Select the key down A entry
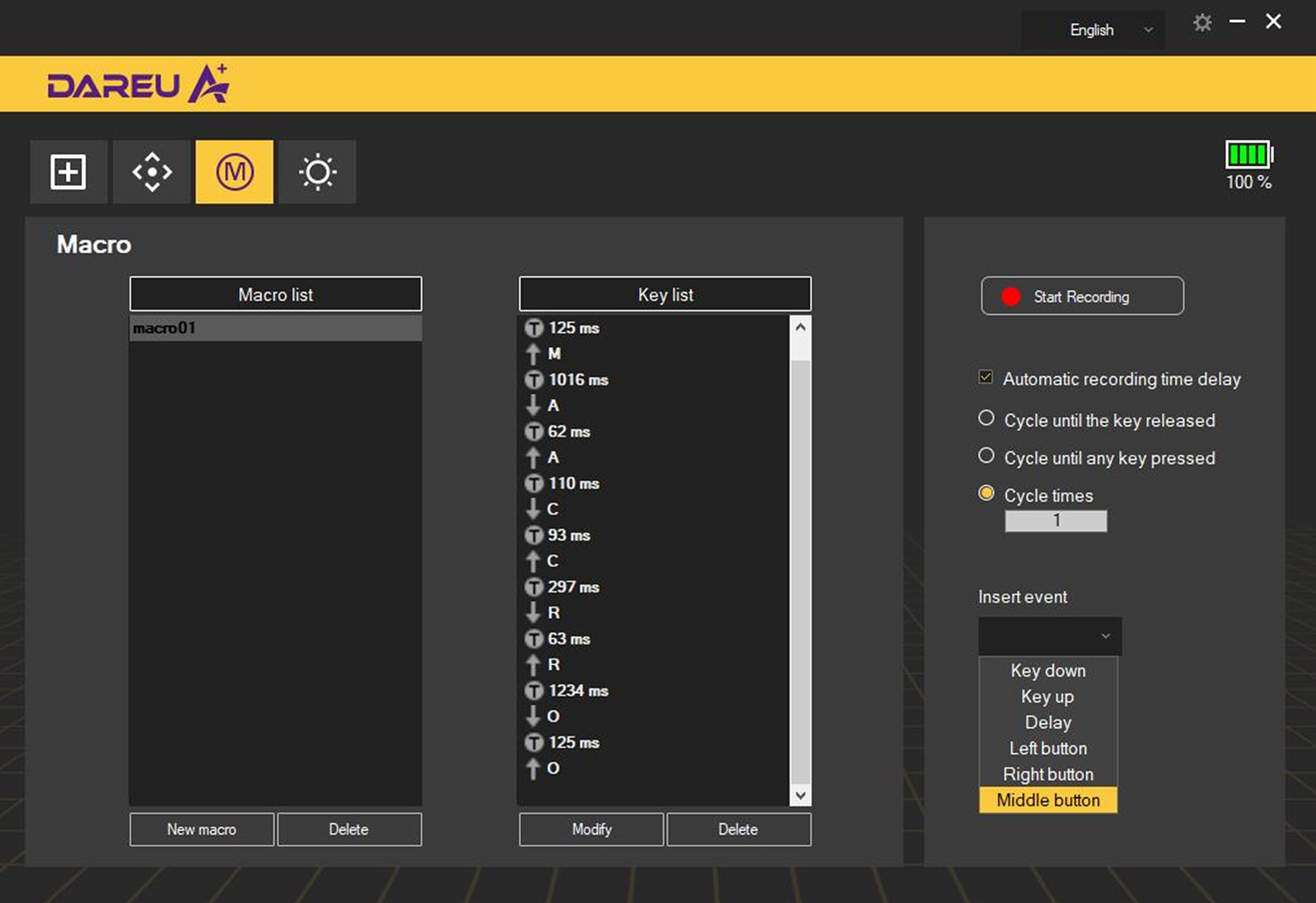This screenshot has height=903, width=1316. (552, 406)
